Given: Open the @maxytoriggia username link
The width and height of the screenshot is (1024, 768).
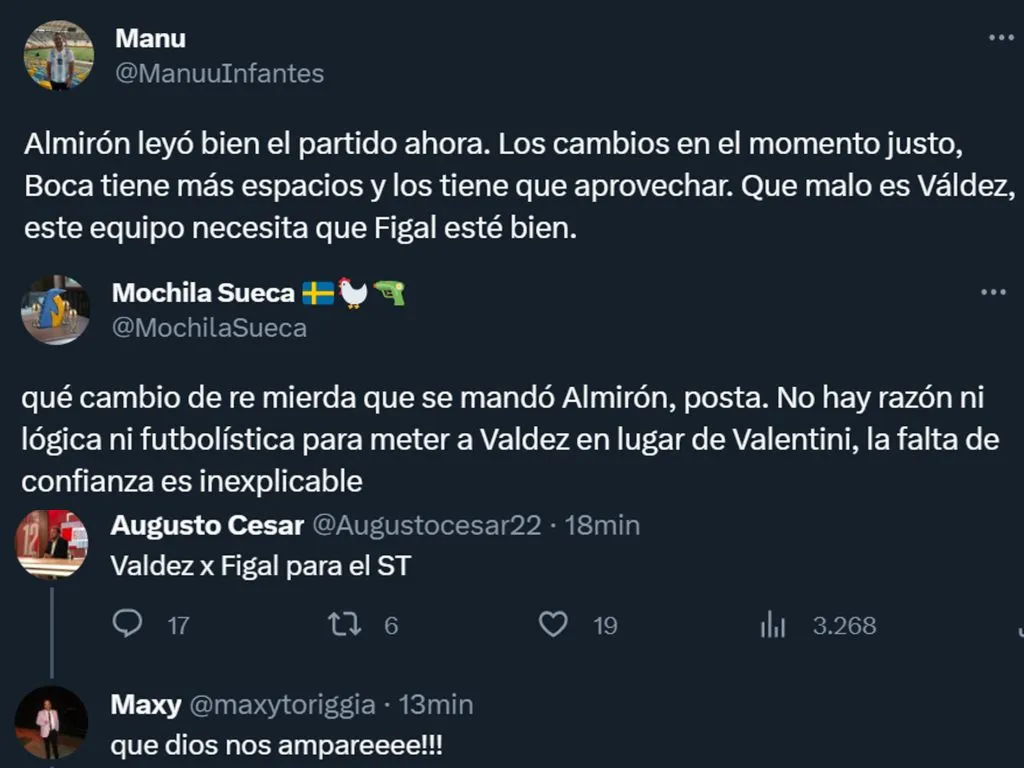Looking at the screenshot, I should coord(283,705).
